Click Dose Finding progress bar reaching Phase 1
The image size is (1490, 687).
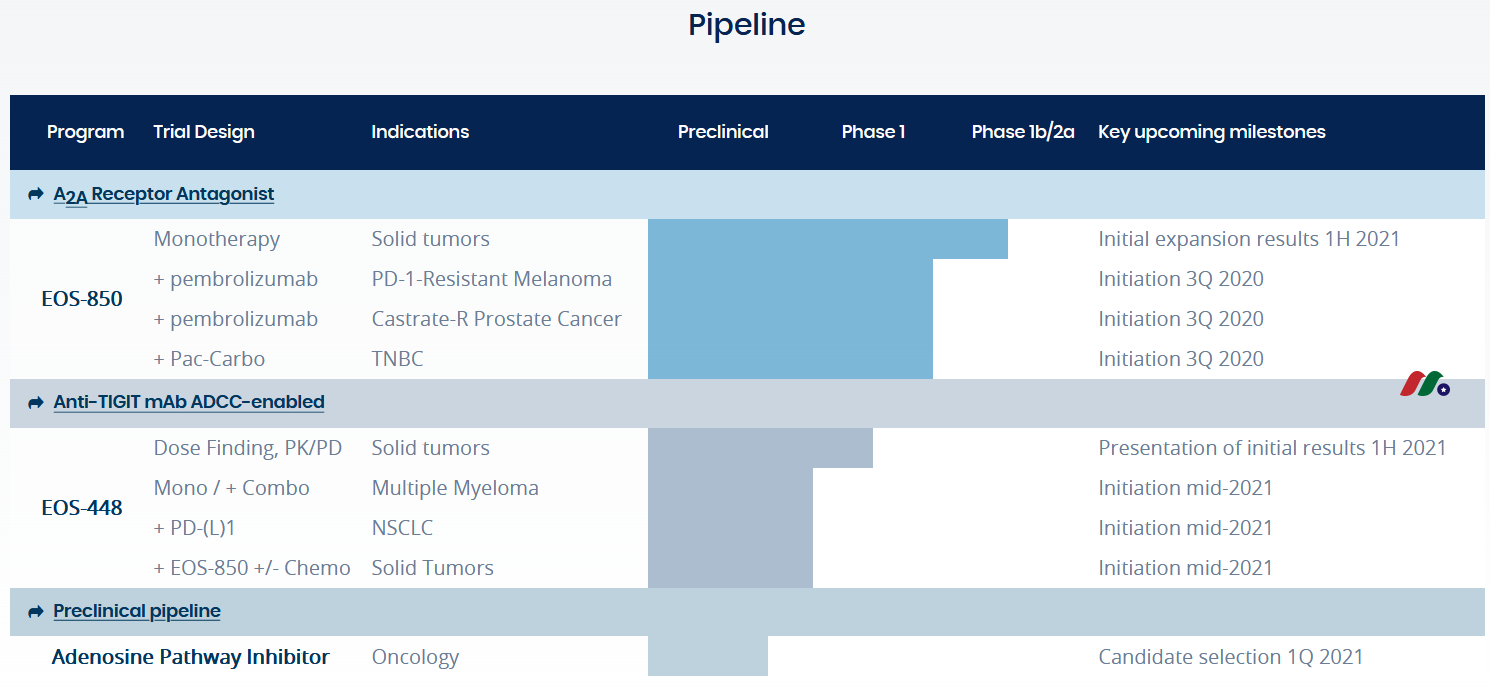tap(760, 448)
